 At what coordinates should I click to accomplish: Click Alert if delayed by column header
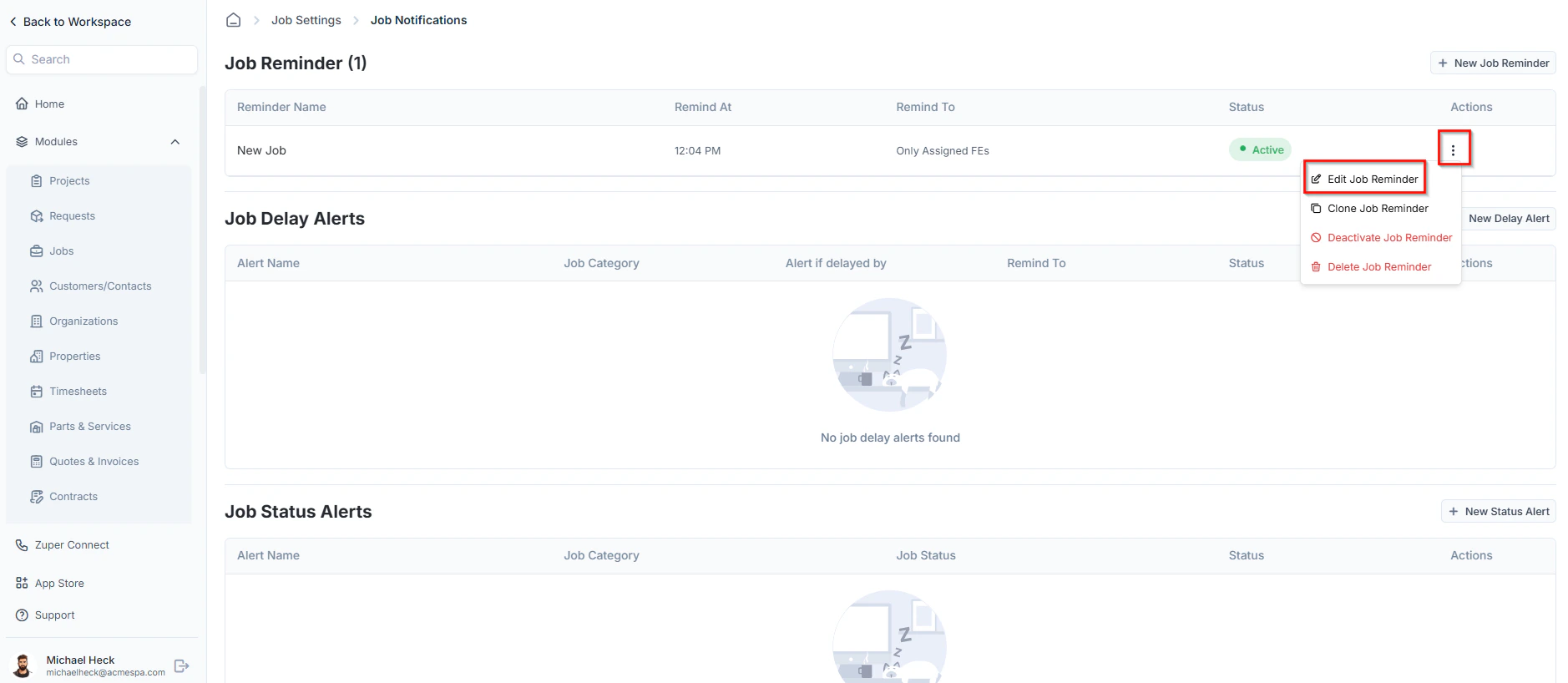[x=836, y=264]
